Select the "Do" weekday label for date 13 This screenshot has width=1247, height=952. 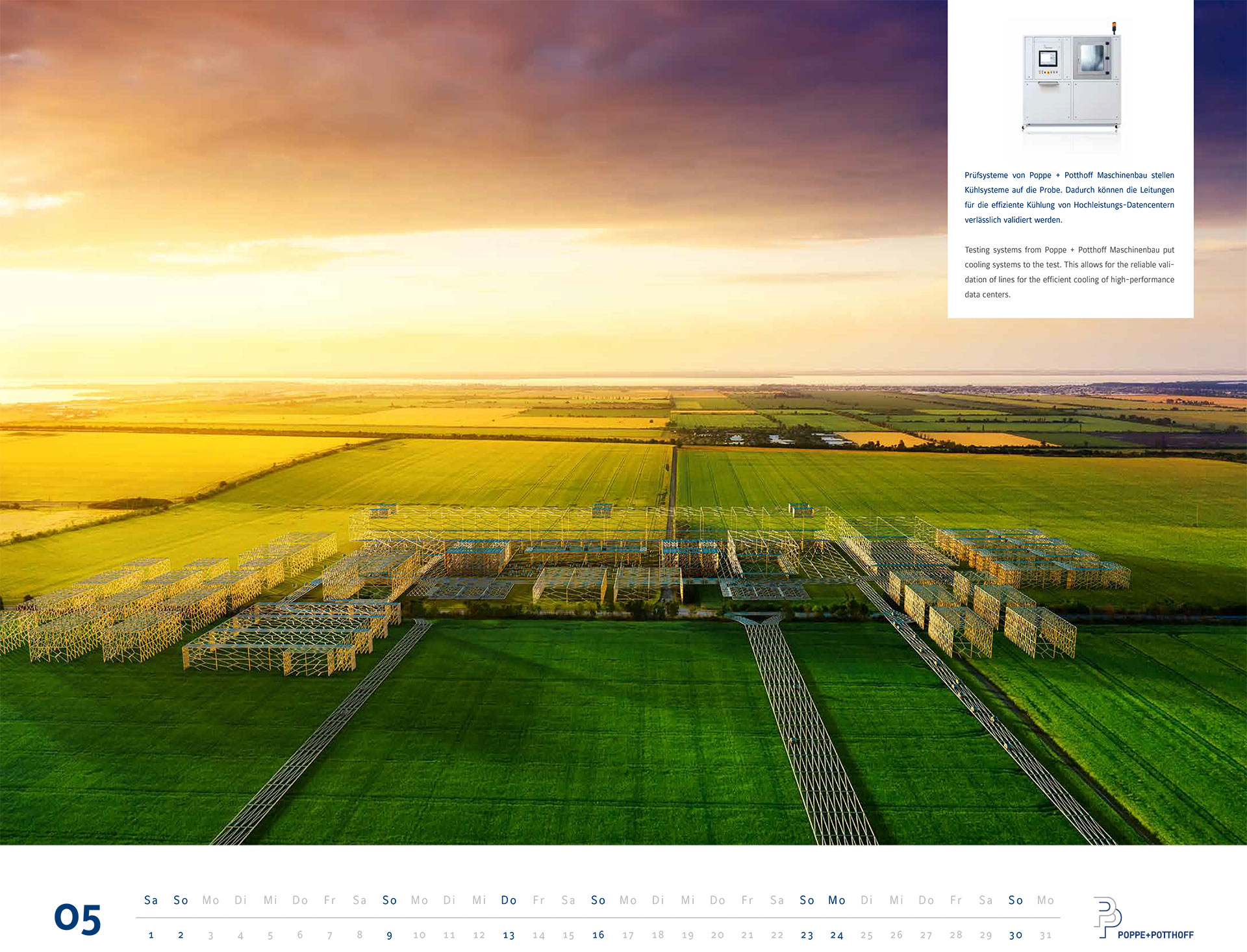click(509, 900)
